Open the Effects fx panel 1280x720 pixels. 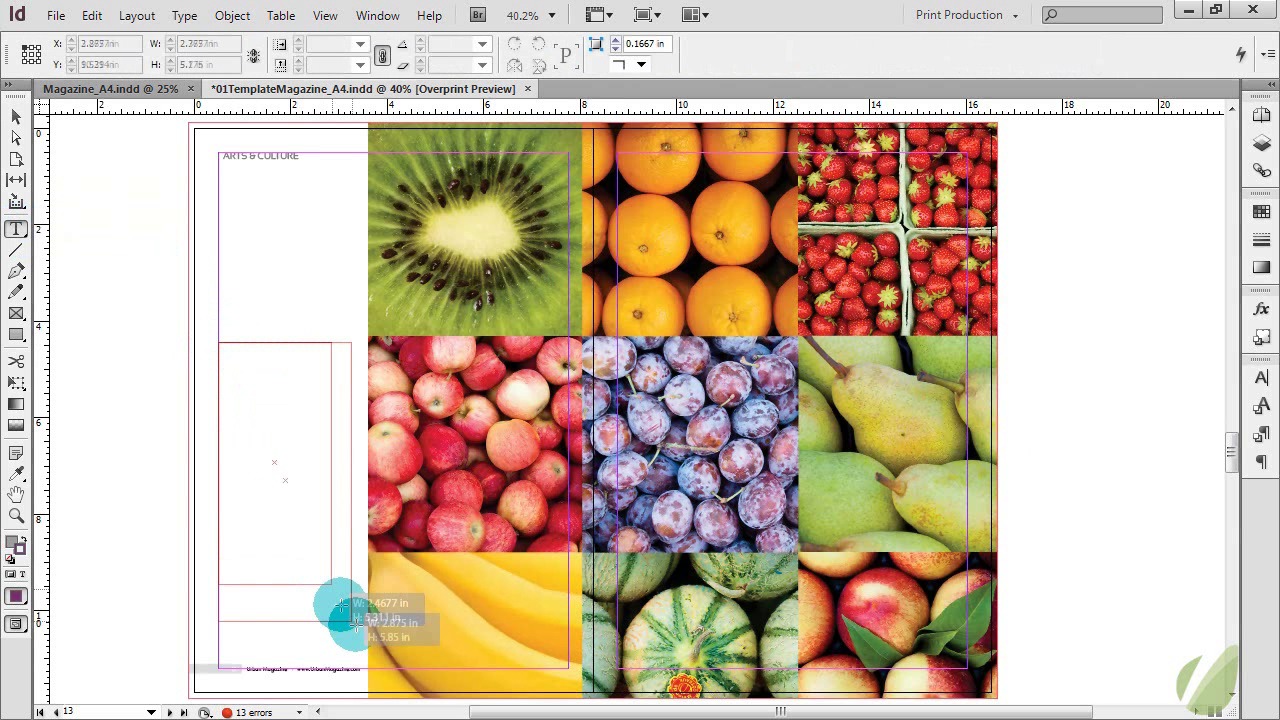click(x=1261, y=310)
